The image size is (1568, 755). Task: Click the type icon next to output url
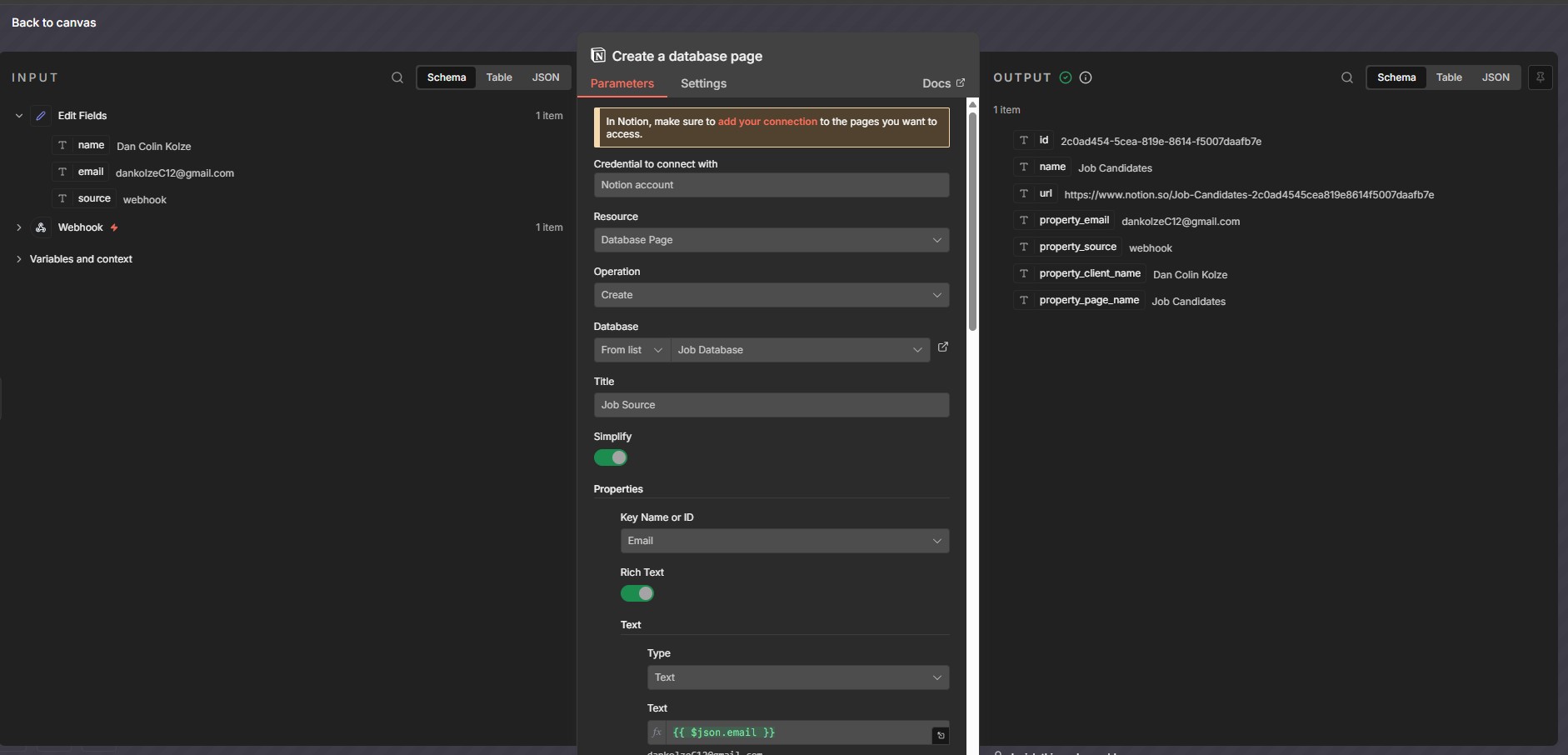pos(1024,193)
